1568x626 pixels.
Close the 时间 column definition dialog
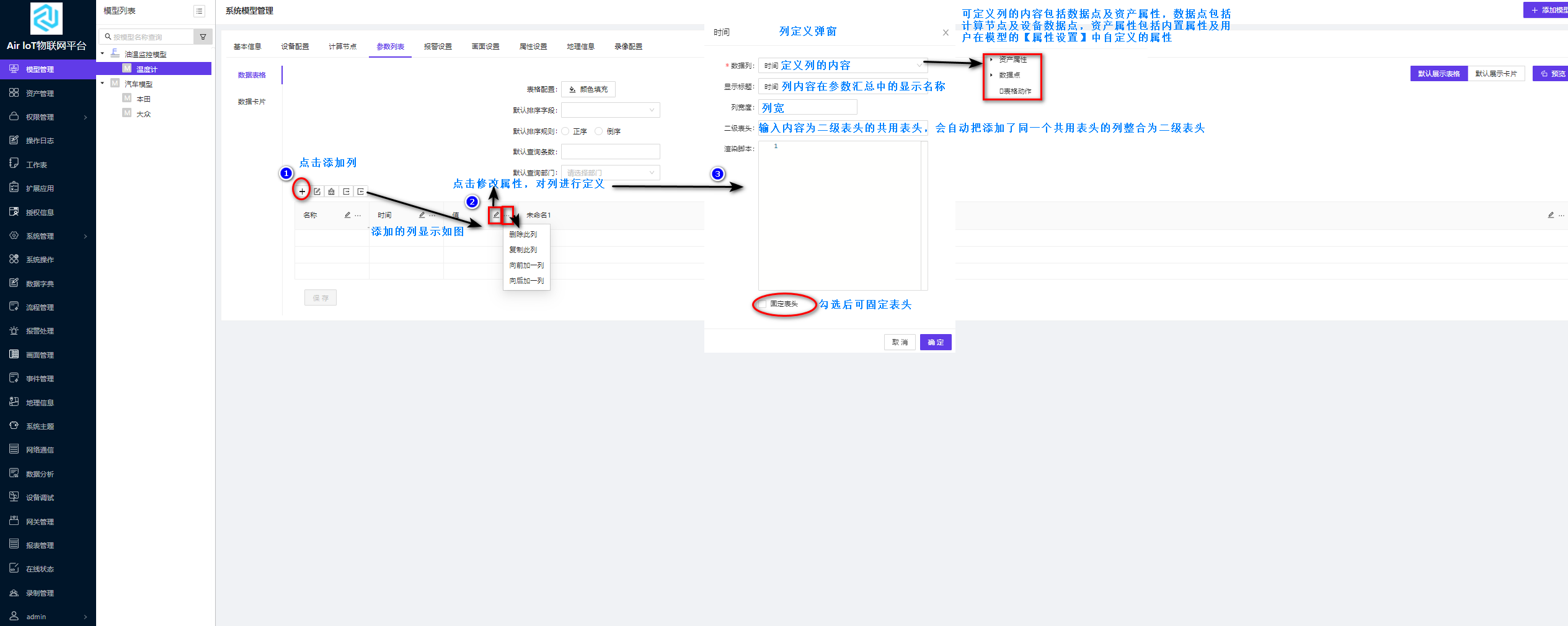pos(946,33)
